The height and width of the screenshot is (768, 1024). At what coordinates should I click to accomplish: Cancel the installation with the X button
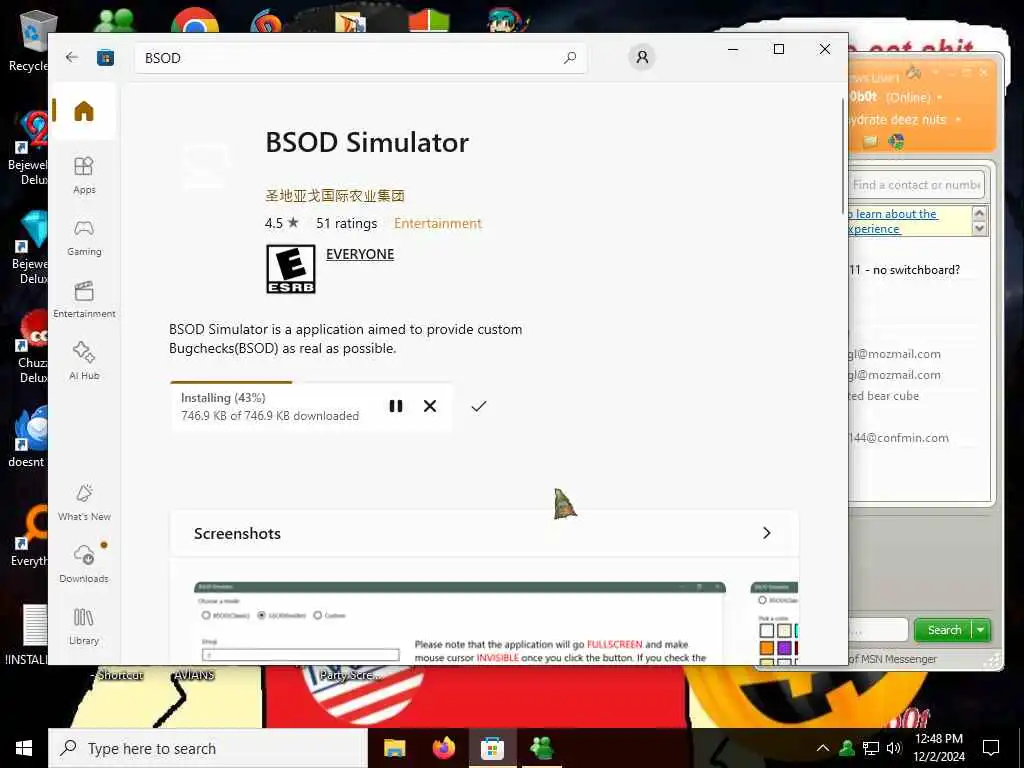(430, 406)
